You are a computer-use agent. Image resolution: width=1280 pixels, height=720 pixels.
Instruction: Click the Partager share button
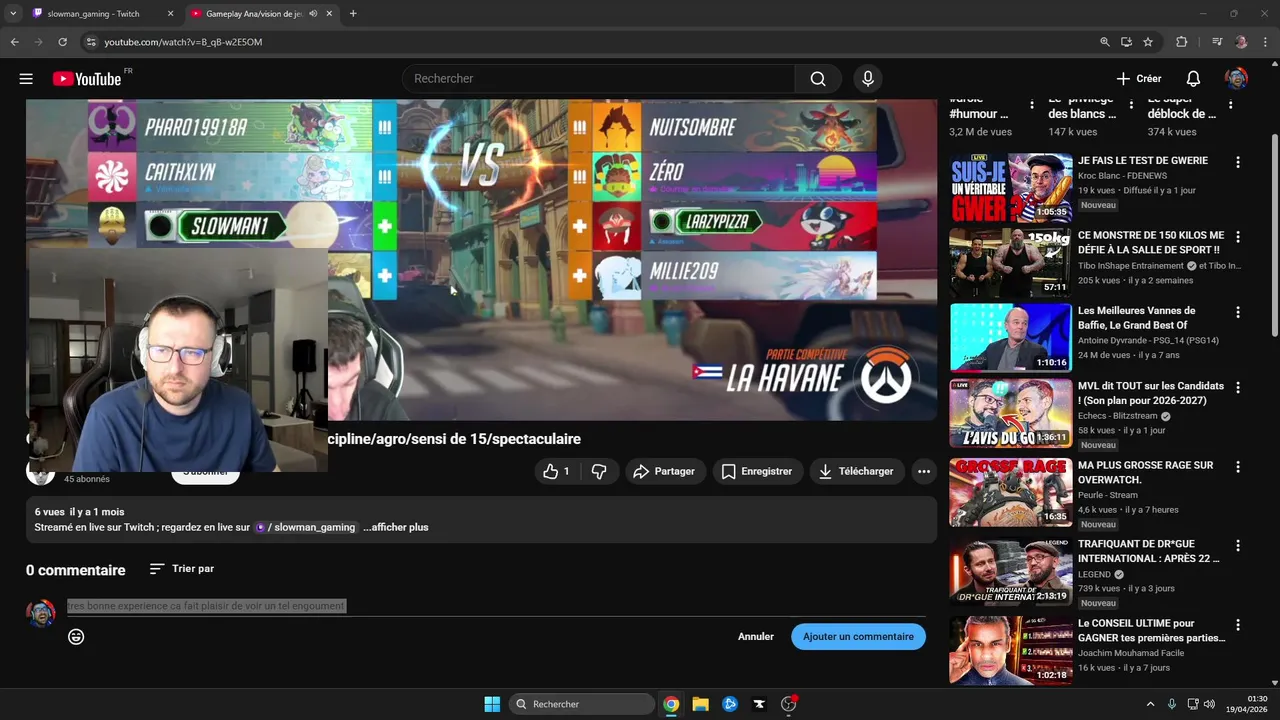[x=665, y=471]
